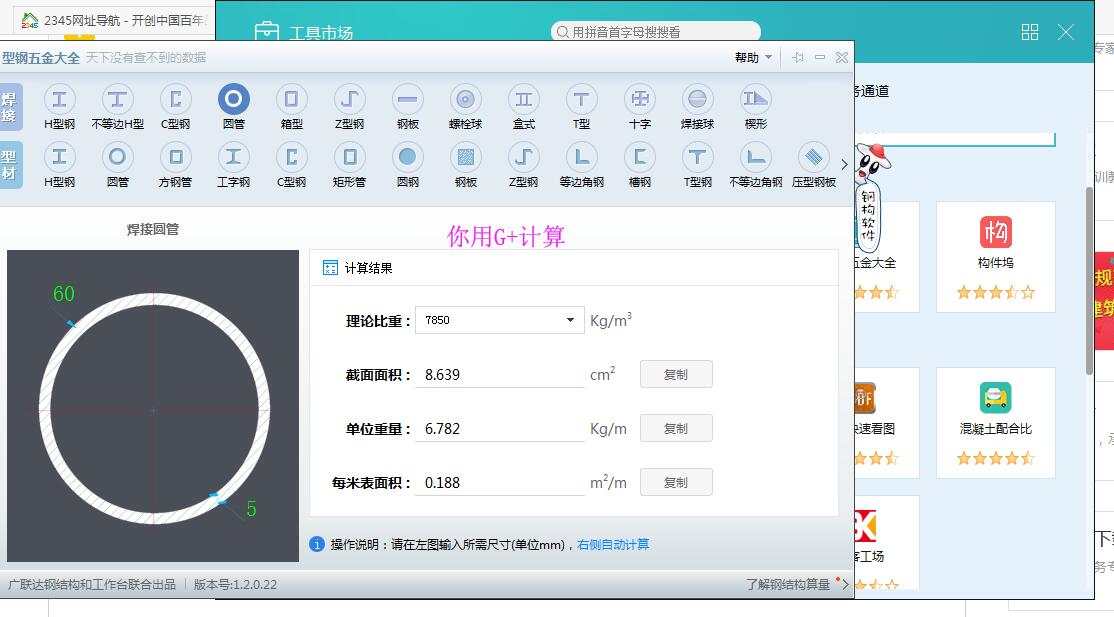Image resolution: width=1114 pixels, height=617 pixels.
Task: Click the 每米表面积 result field
Action: tap(499, 483)
